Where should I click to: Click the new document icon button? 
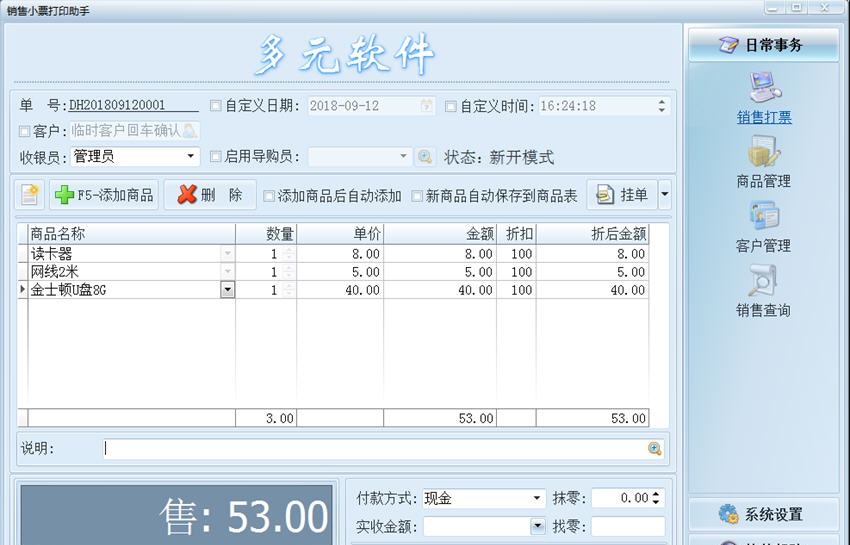pos(30,195)
